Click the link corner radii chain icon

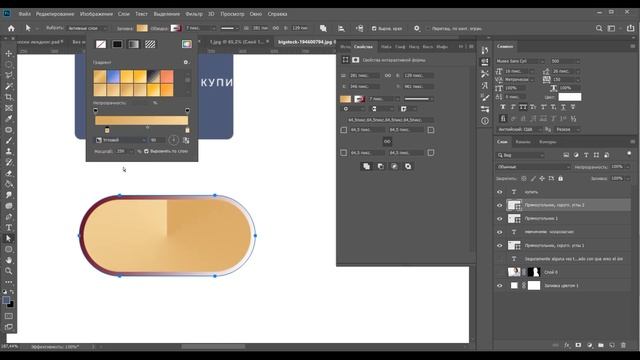(x=387, y=141)
